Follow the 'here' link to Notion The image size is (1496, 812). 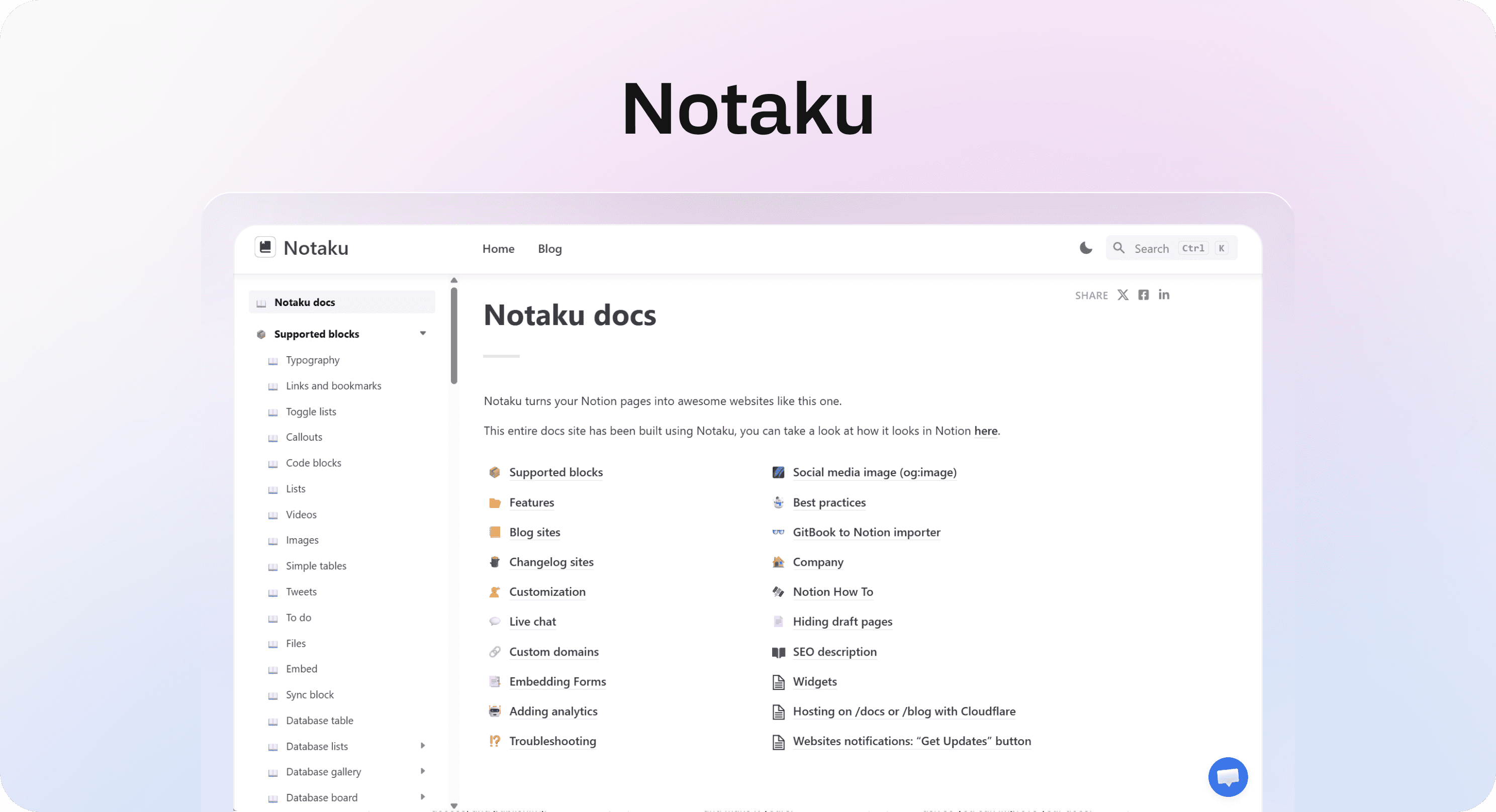coord(986,431)
